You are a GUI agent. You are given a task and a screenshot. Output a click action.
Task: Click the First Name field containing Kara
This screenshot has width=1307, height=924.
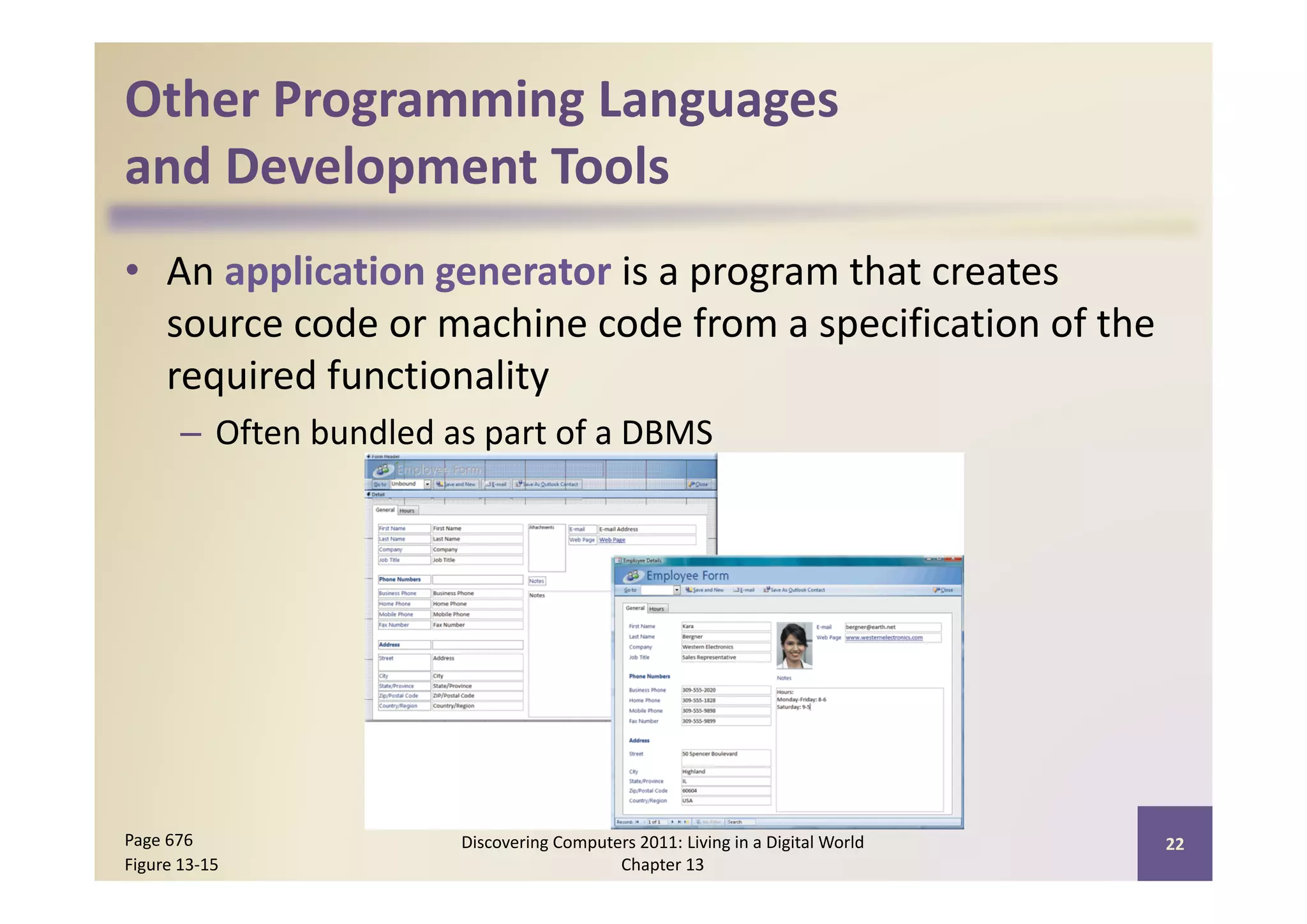click(726, 627)
